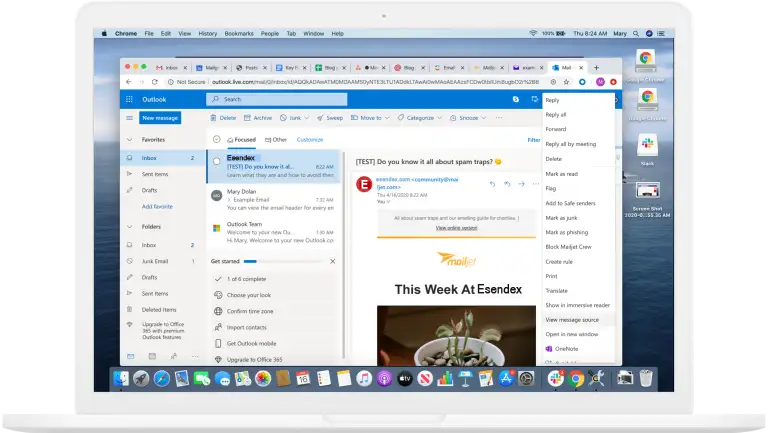
Task: Choose Forward in the context menu
Action: [556, 129]
